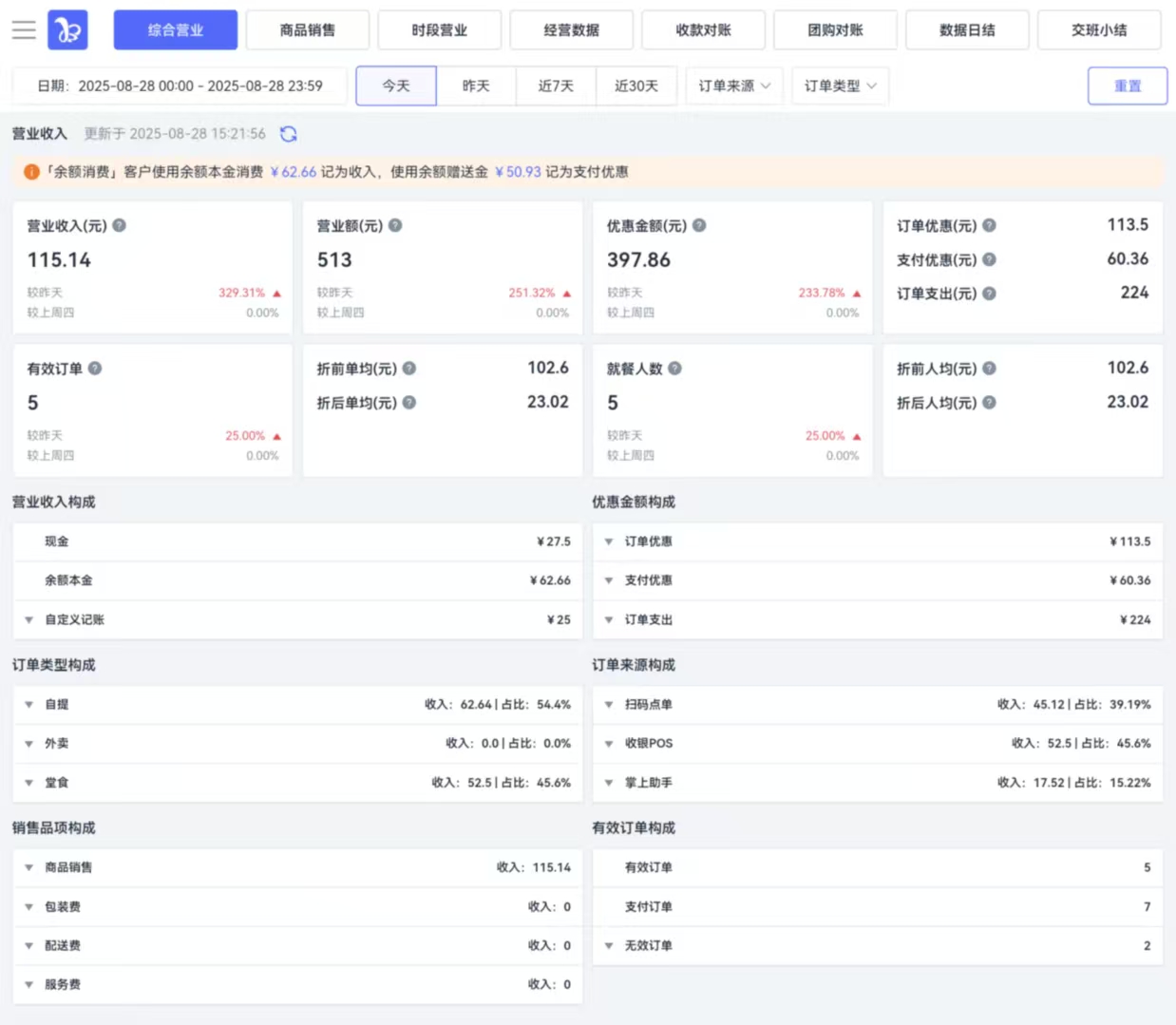The image size is (1176, 1025).
Task: Show help icon next to 就餐人数
Action: (x=674, y=369)
